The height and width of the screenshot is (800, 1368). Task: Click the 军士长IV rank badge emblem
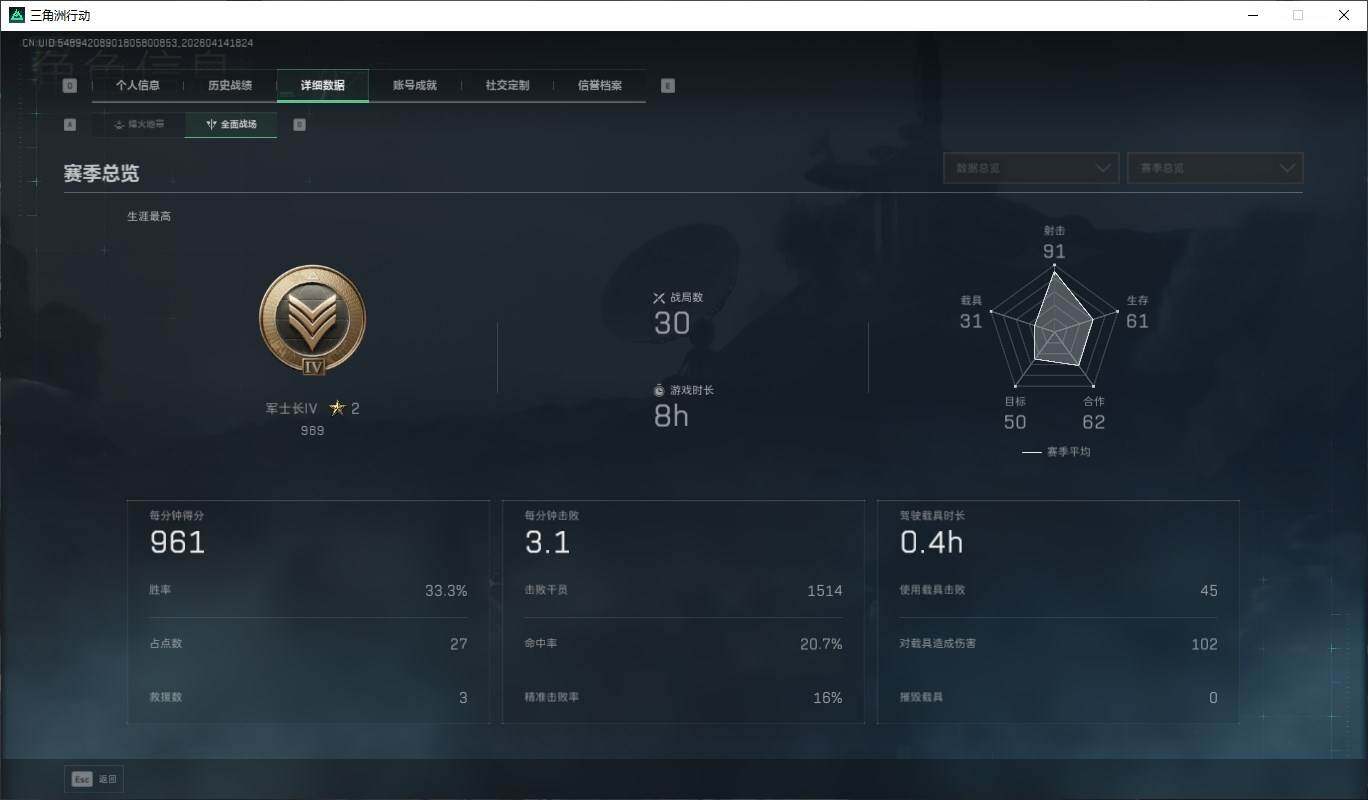point(312,320)
